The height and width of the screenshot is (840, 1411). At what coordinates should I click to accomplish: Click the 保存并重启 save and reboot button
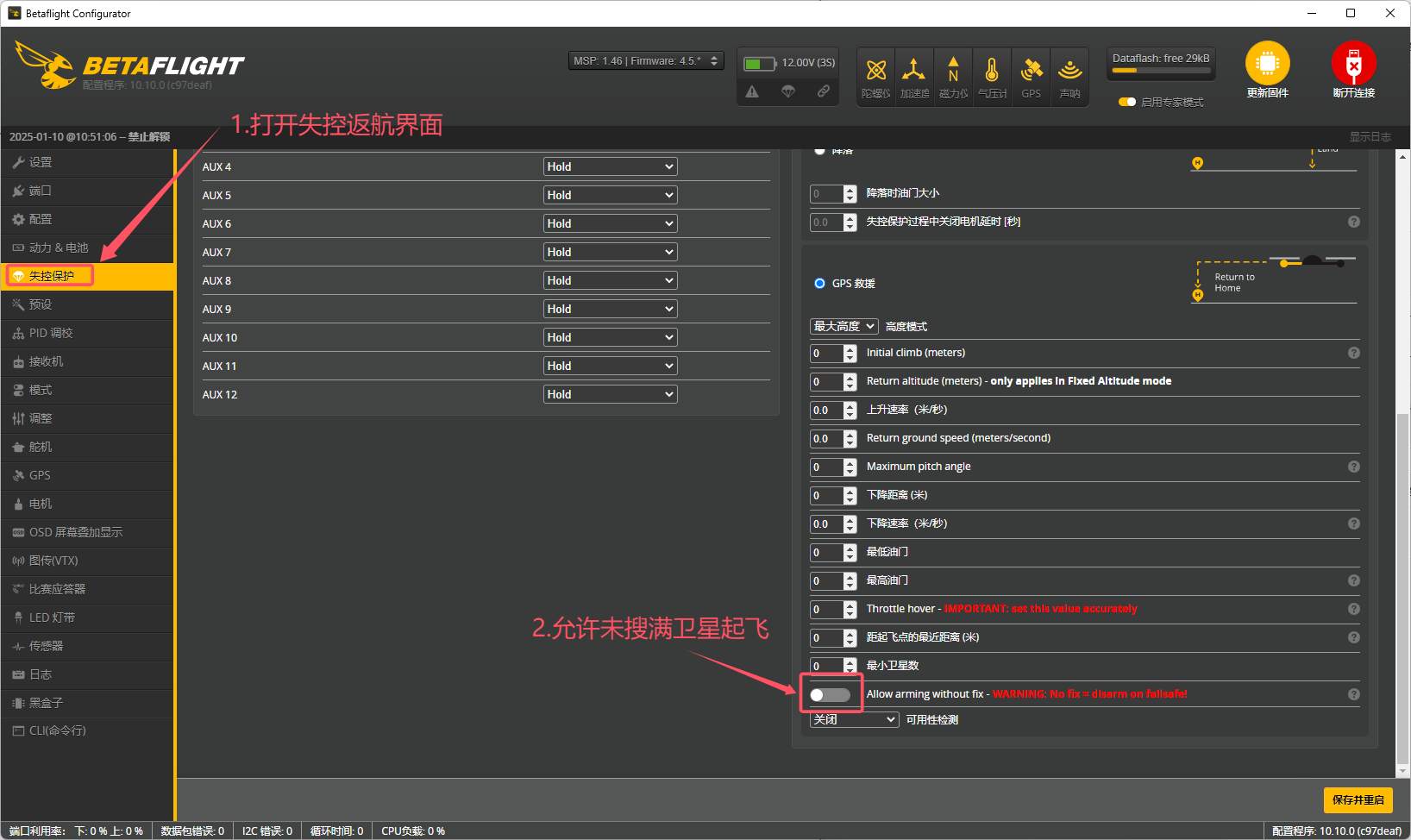click(1358, 799)
